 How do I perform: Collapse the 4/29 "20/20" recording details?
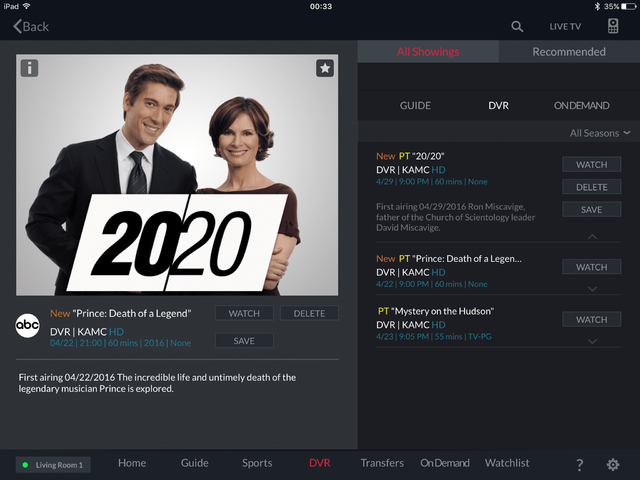point(592,236)
